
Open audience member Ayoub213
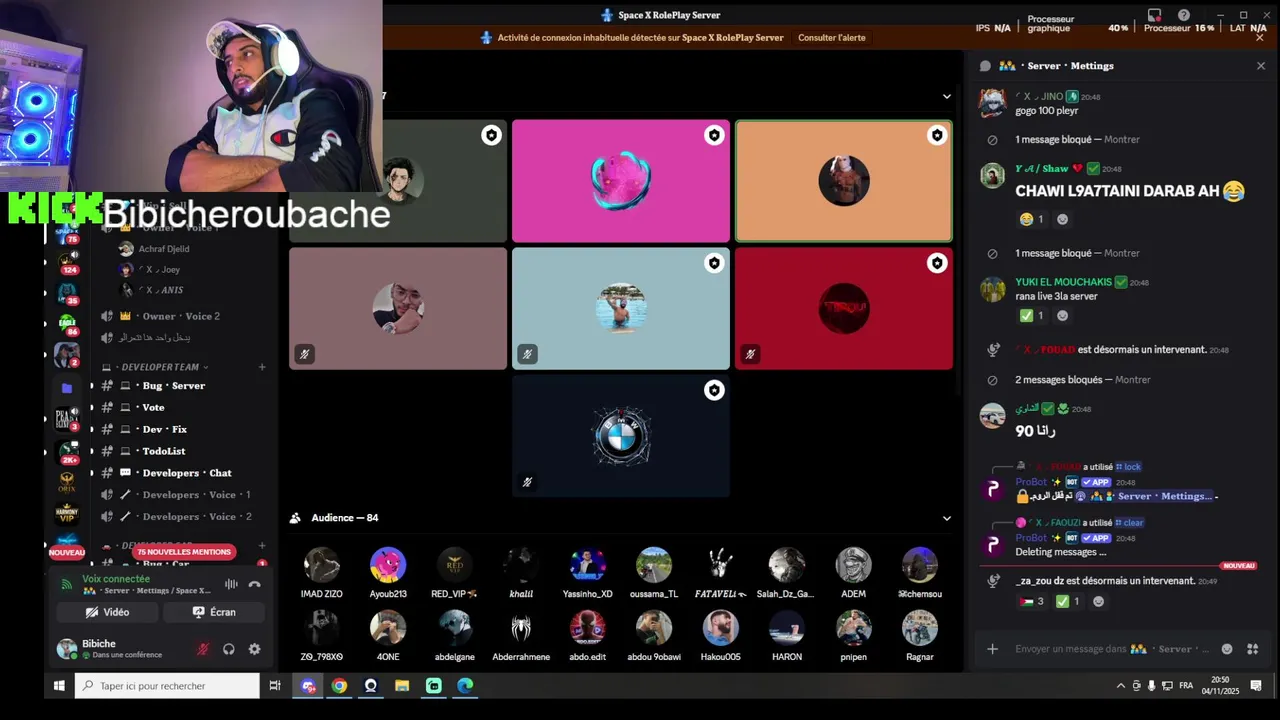pyautogui.click(x=388, y=572)
